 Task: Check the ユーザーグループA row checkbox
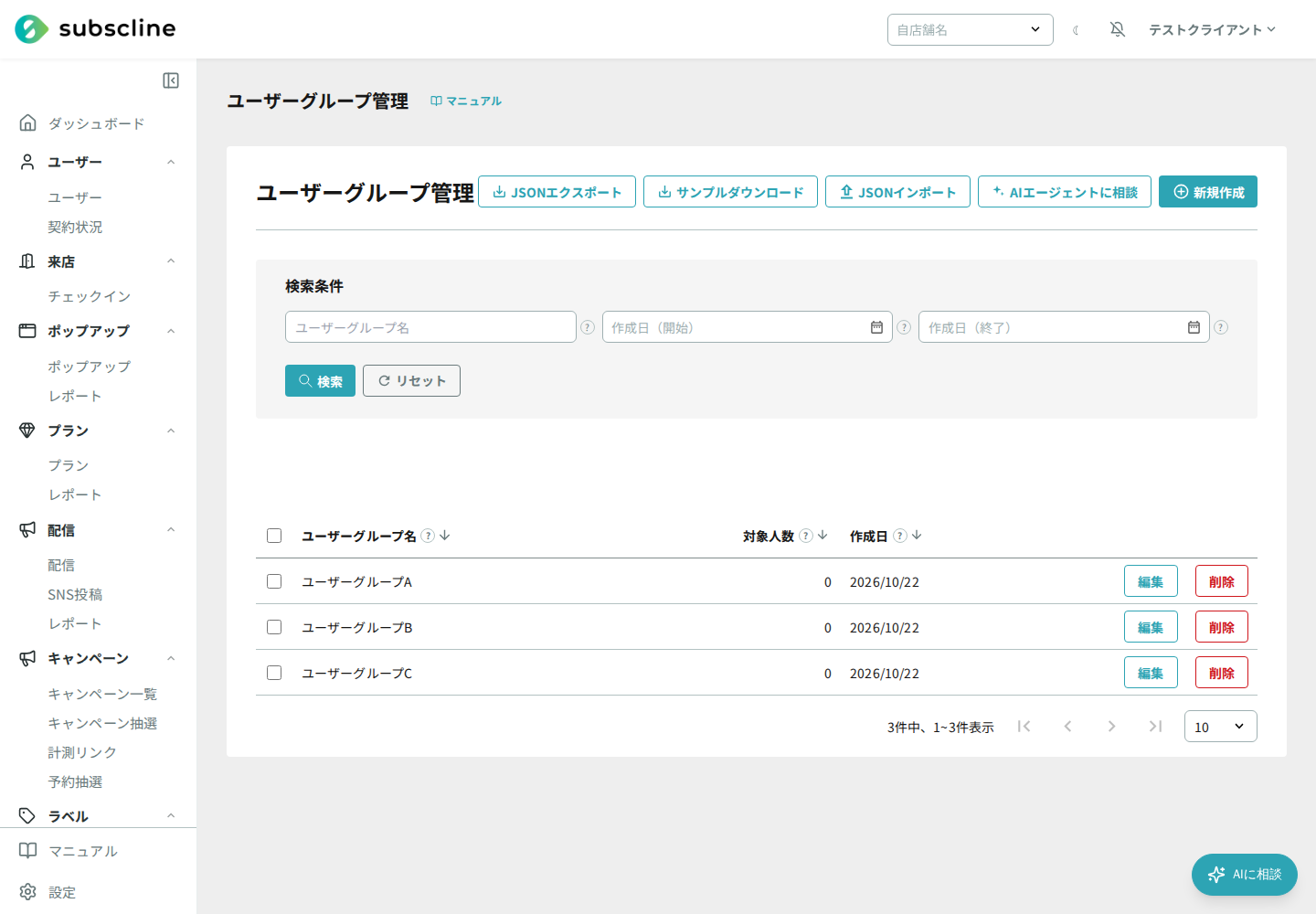(274, 581)
